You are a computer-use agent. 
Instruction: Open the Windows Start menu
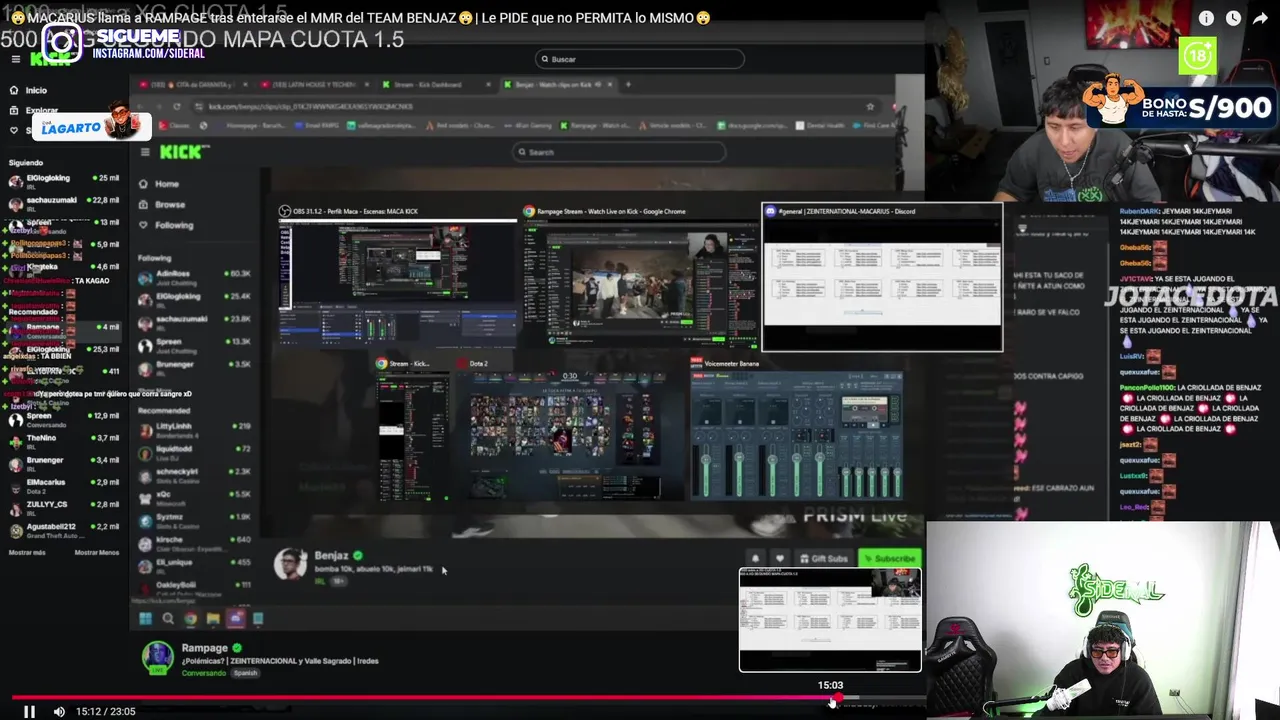[x=145, y=619]
